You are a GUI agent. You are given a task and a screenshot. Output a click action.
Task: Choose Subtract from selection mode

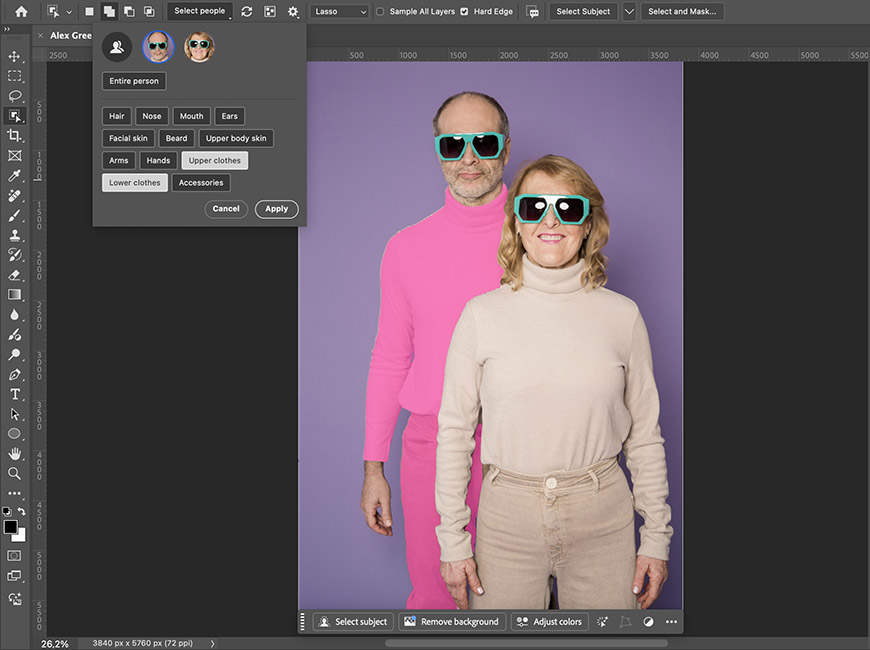tap(129, 11)
